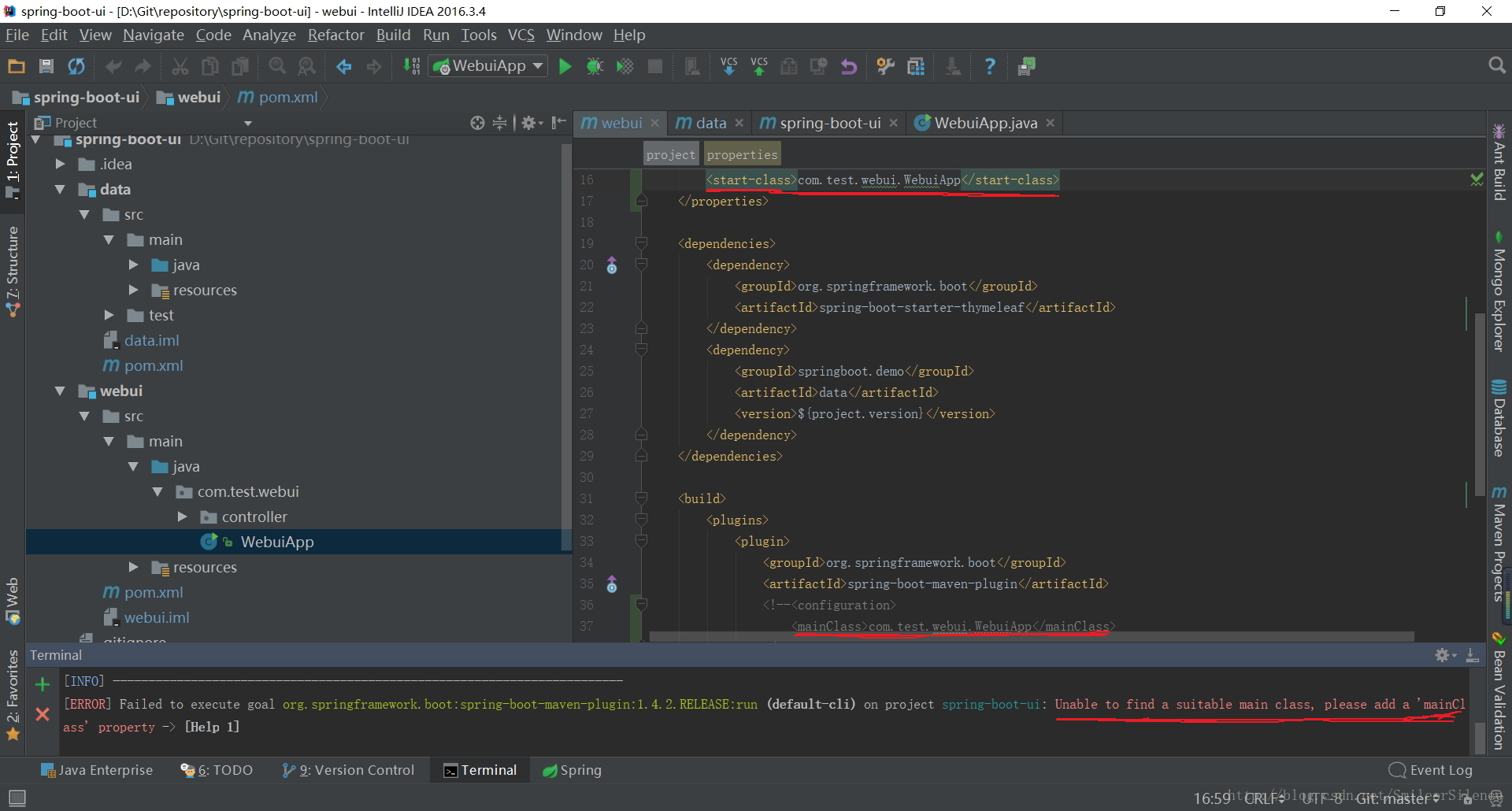1512x811 pixels.
Task: Switch to the WebuiApp.java editor tab
Action: (984, 123)
